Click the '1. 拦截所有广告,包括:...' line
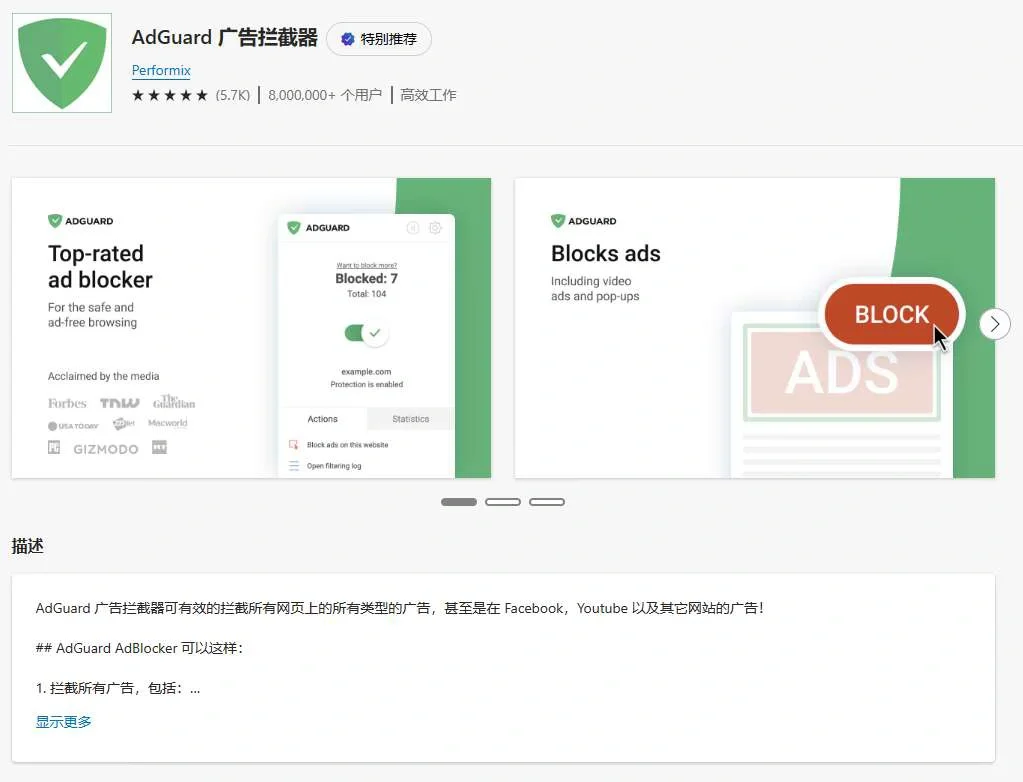Viewport: 1023px width, 782px height. coord(118,689)
